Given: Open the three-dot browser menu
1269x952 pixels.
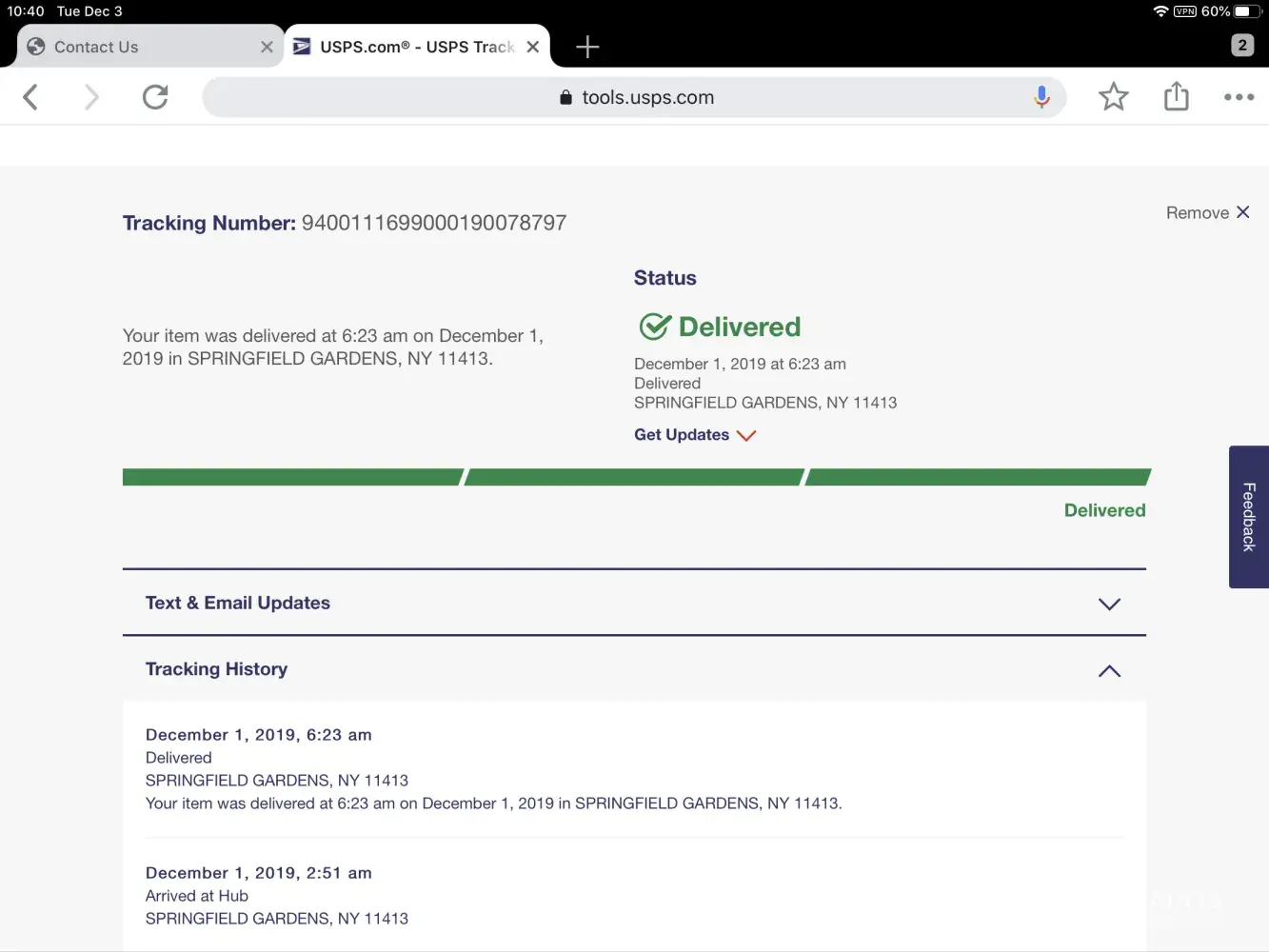Looking at the screenshot, I should [1239, 97].
